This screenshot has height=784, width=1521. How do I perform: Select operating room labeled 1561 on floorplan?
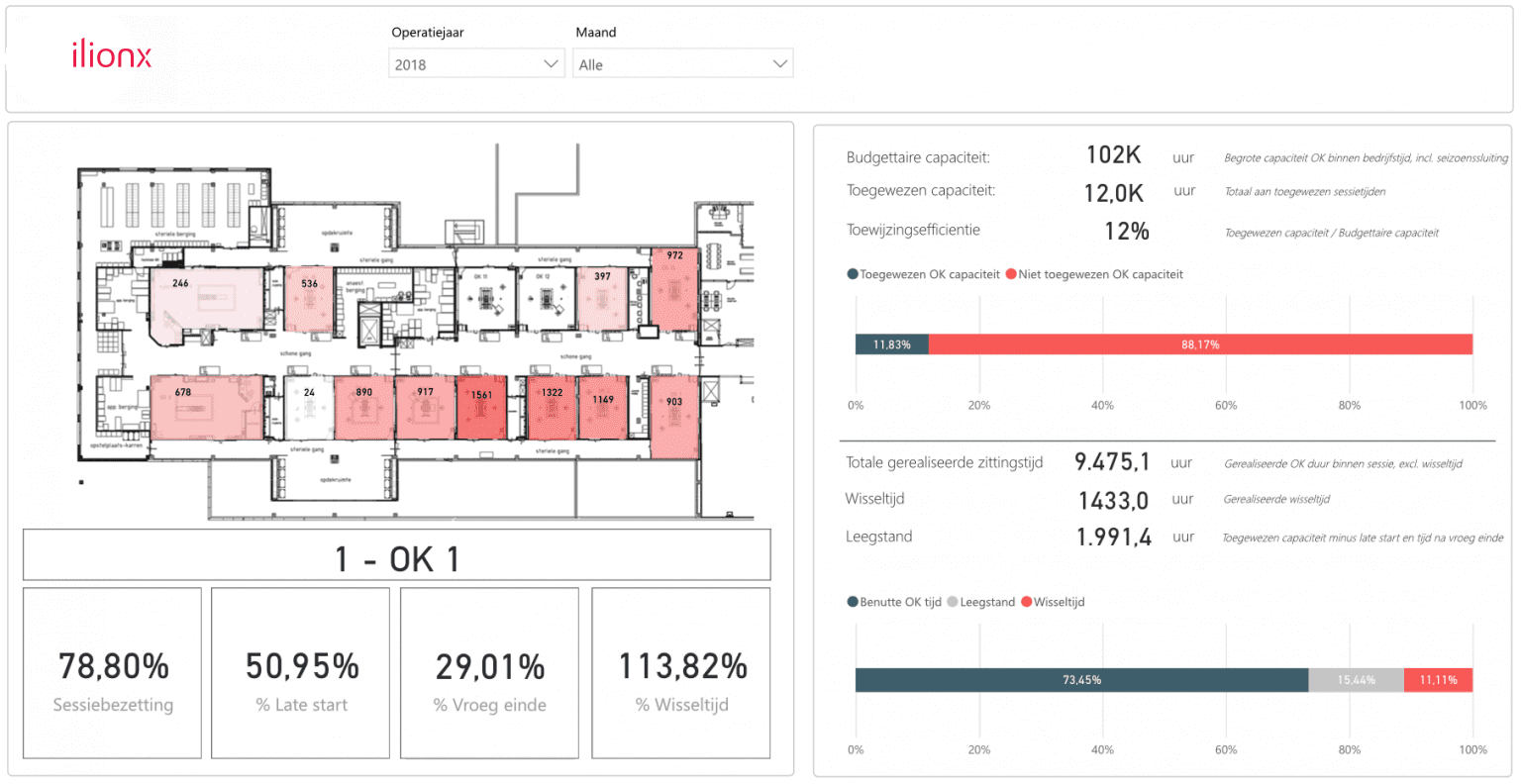pyautogui.click(x=481, y=409)
